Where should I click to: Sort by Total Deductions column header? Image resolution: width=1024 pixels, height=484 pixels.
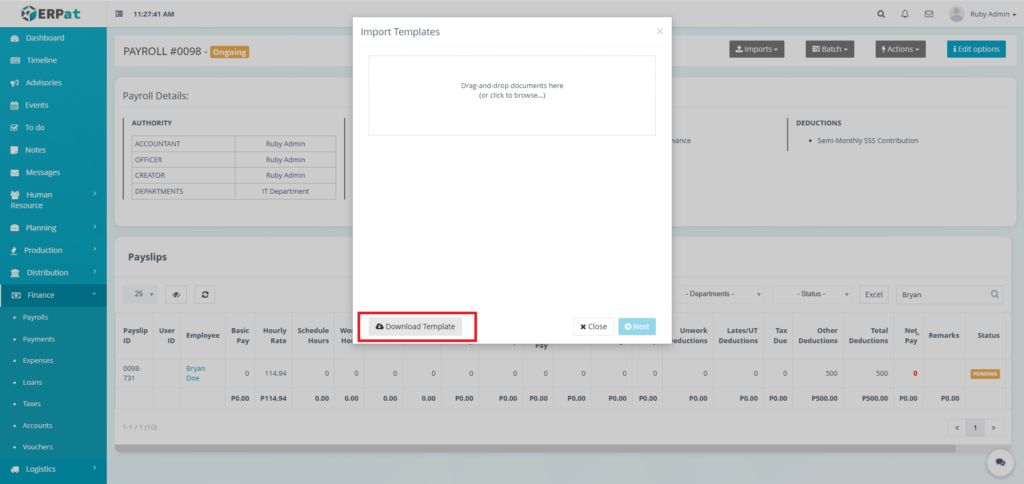[x=868, y=336]
